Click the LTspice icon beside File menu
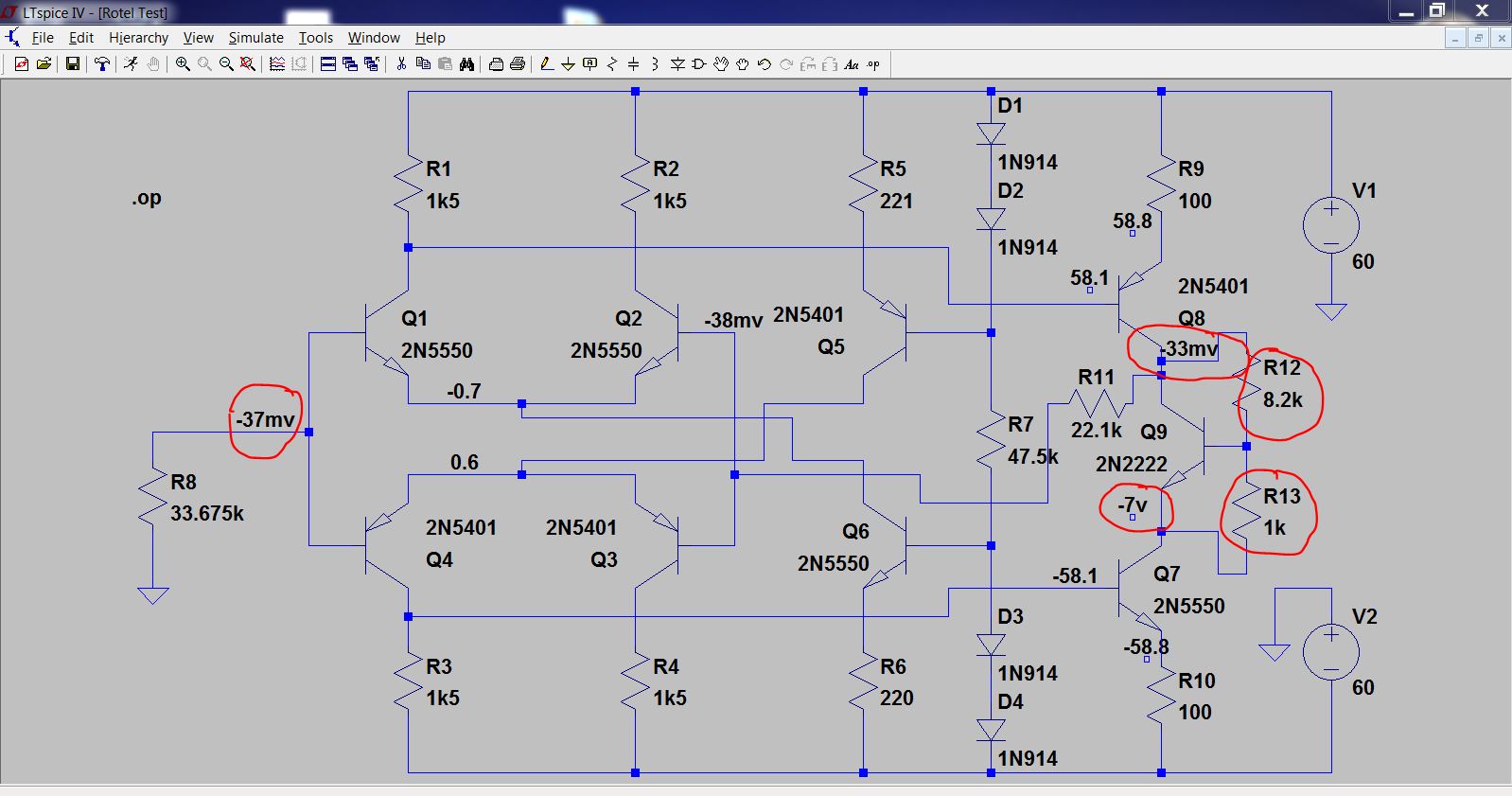The image size is (1512, 796). [12, 38]
